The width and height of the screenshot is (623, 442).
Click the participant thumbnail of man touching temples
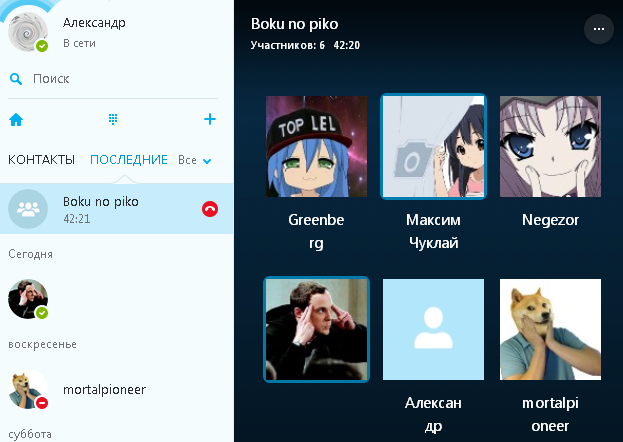coord(316,329)
